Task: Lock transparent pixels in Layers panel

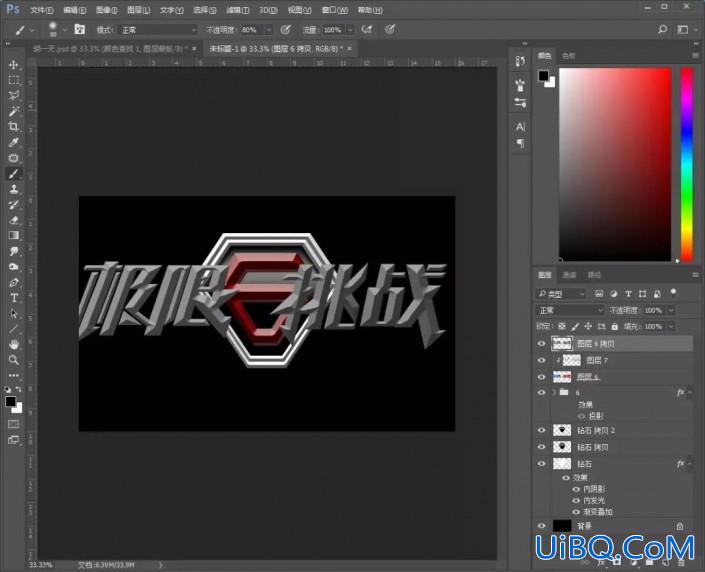Action: pyautogui.click(x=562, y=326)
